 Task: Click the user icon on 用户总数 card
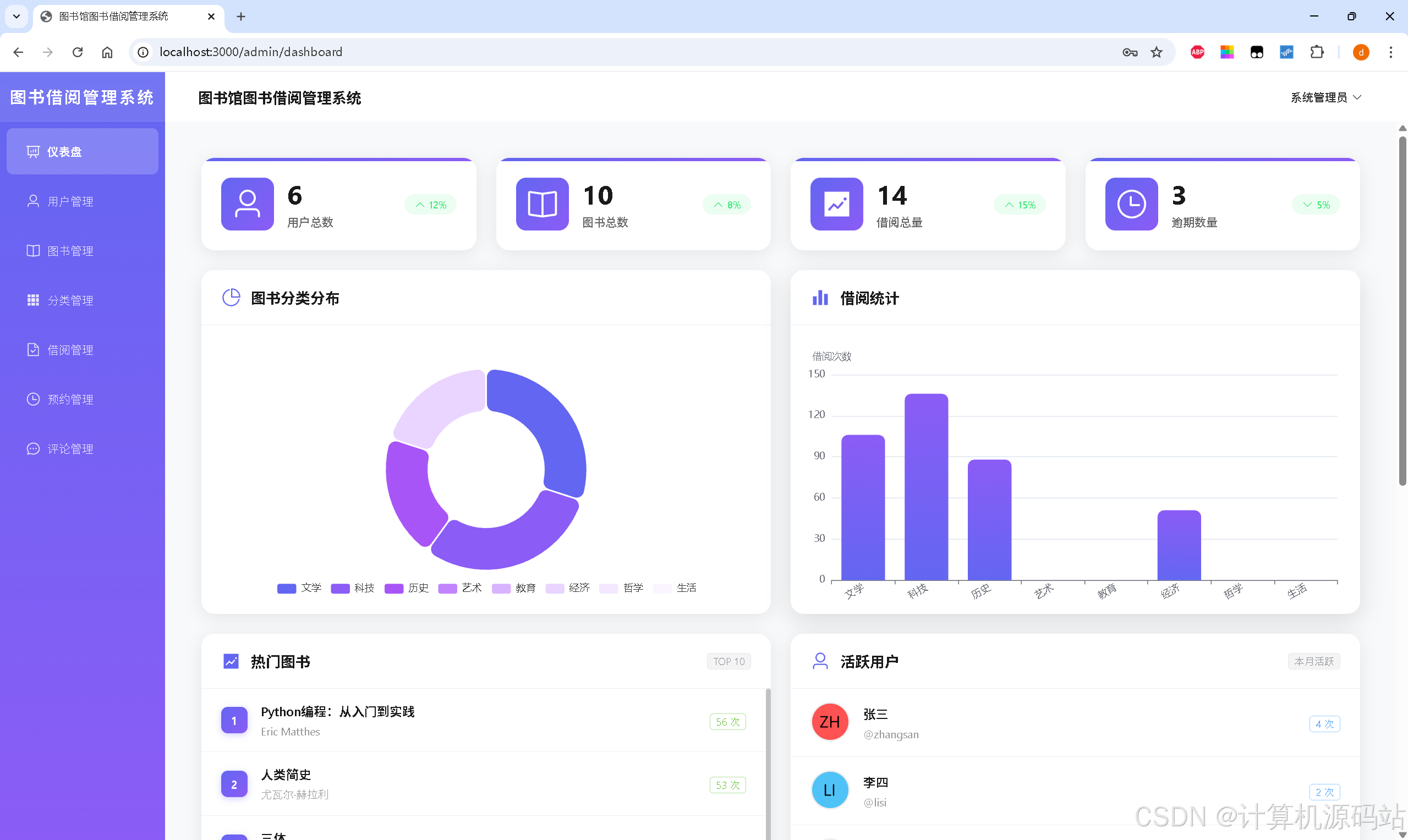coord(248,204)
